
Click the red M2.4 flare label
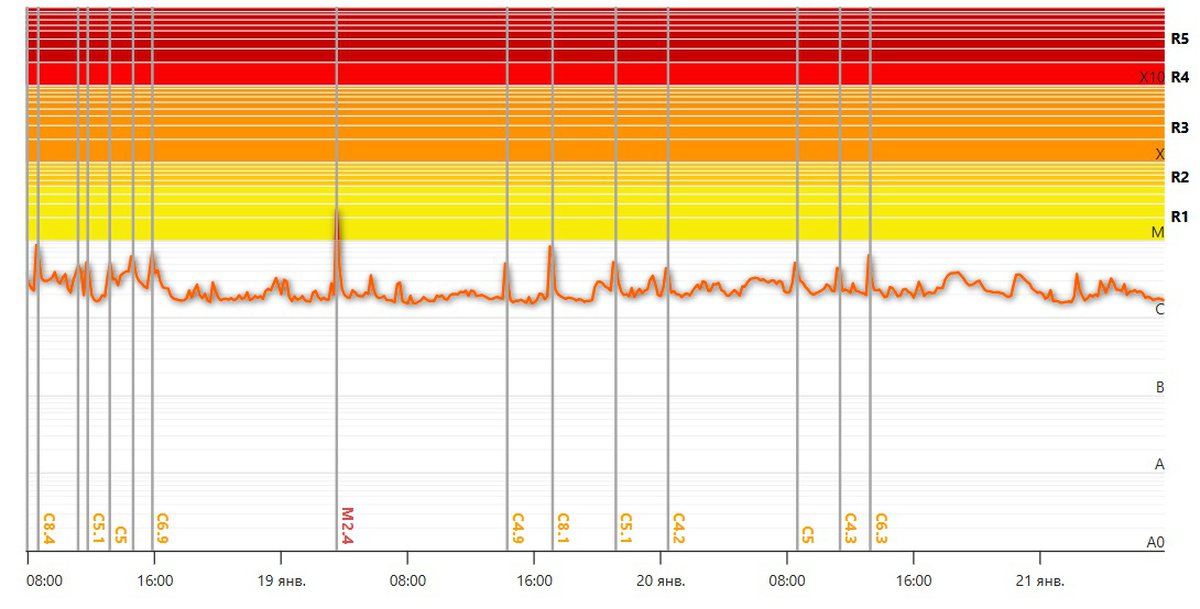(x=347, y=523)
